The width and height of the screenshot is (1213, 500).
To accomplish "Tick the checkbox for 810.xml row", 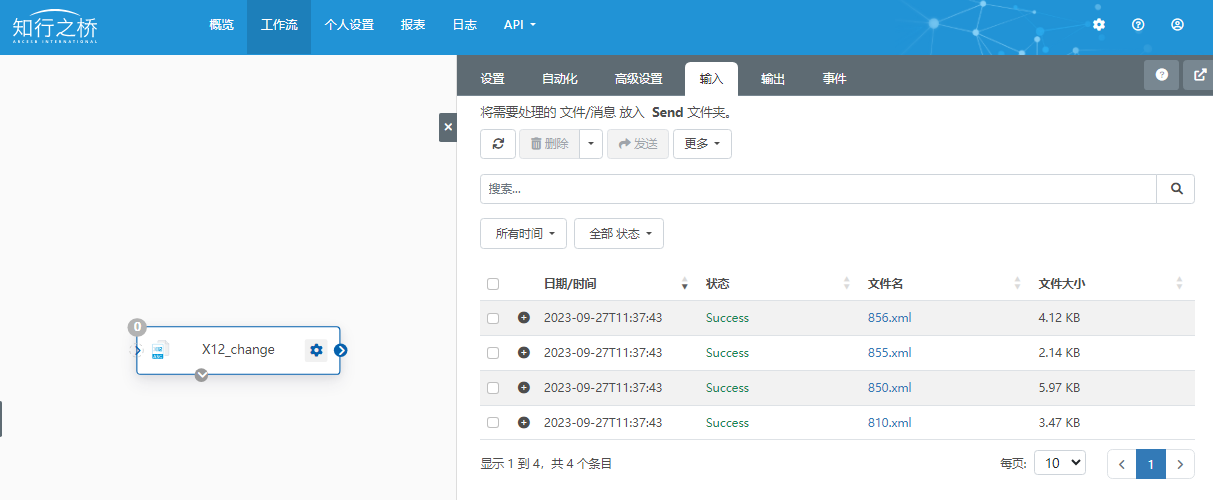I will (493, 423).
